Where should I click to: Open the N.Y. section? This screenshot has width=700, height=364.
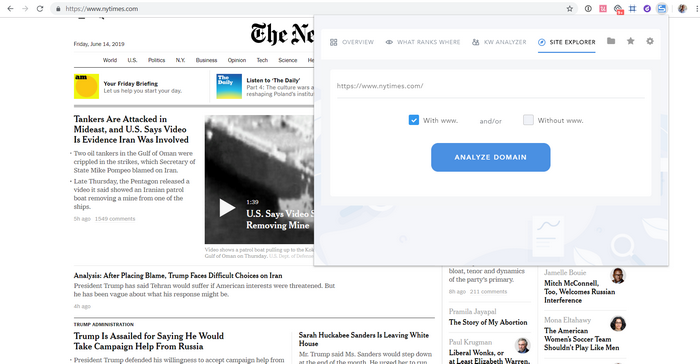point(180,60)
